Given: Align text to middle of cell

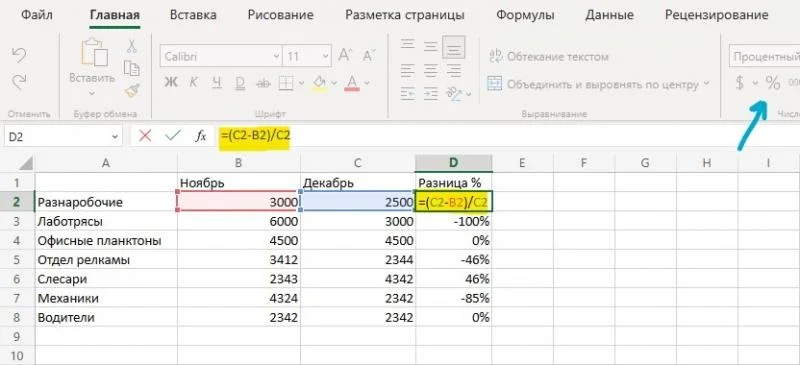Looking at the screenshot, I should pos(431,46).
